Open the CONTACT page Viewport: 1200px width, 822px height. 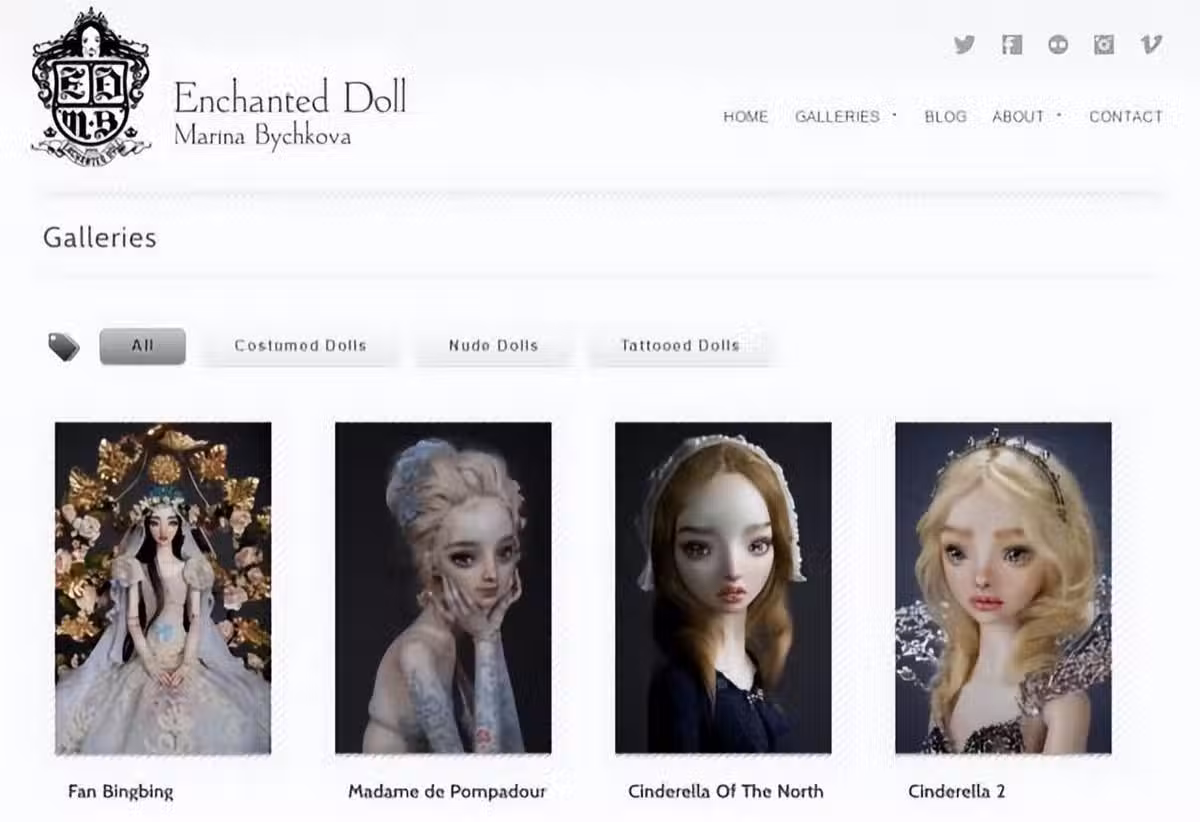1126,117
